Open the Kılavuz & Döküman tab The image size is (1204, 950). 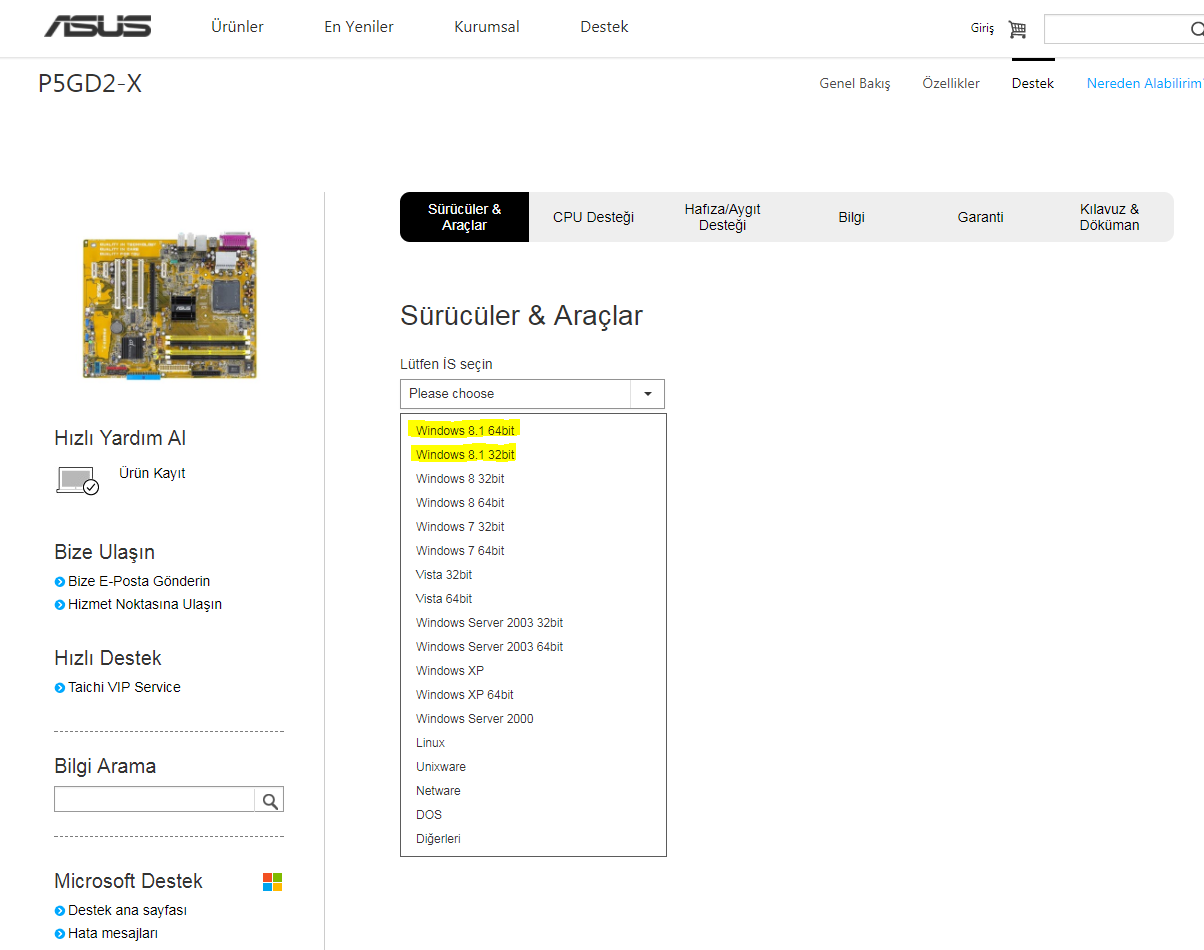pyautogui.click(x=1109, y=217)
